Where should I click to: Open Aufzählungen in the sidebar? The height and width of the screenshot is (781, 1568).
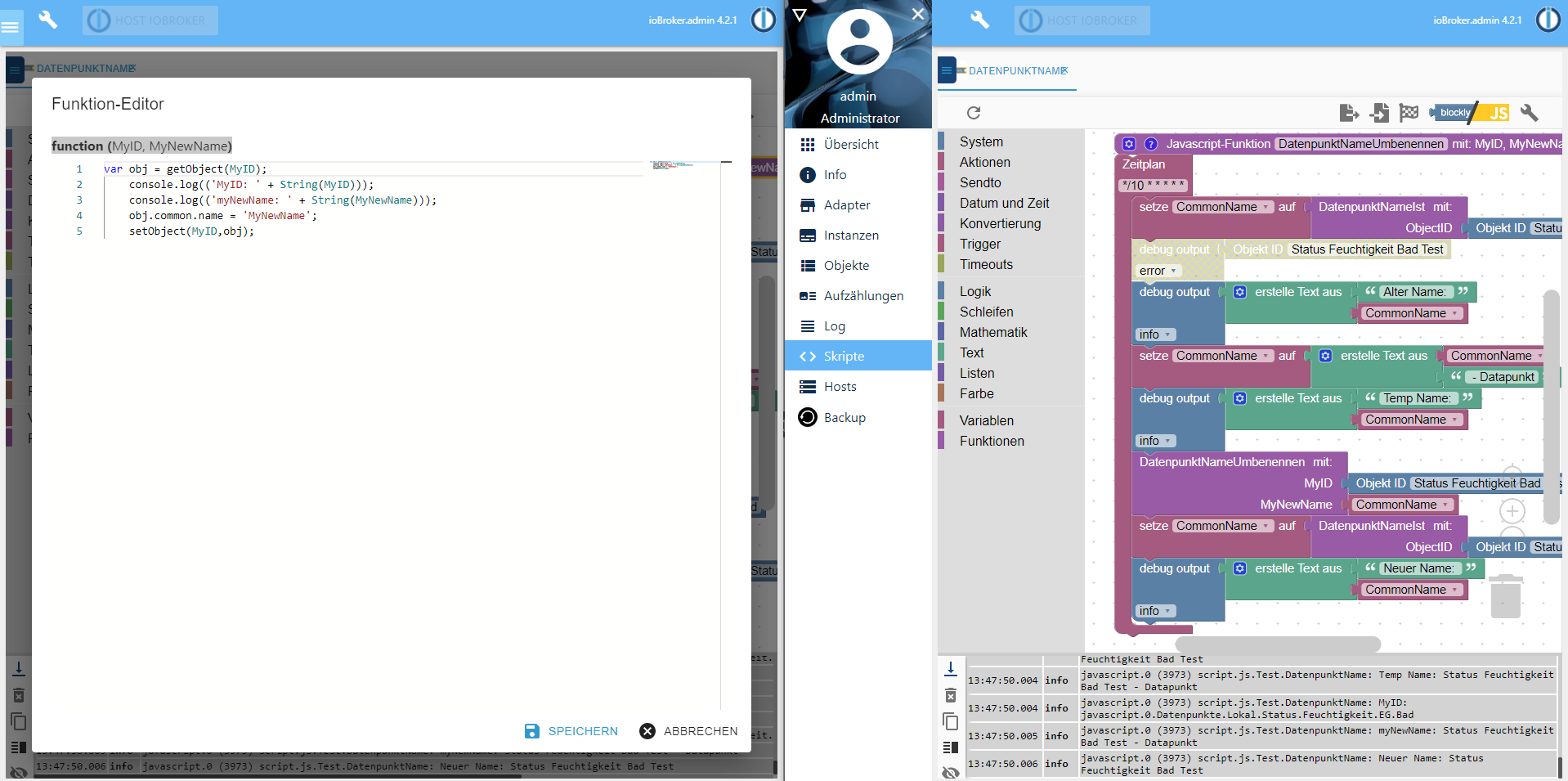pyautogui.click(x=858, y=296)
